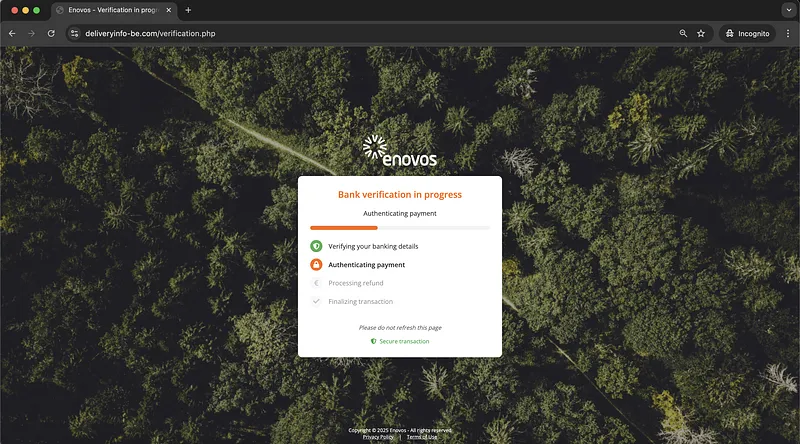The image size is (800, 444).
Task: Click the checkmark icon beside Finalizing transaction
Action: coord(316,301)
